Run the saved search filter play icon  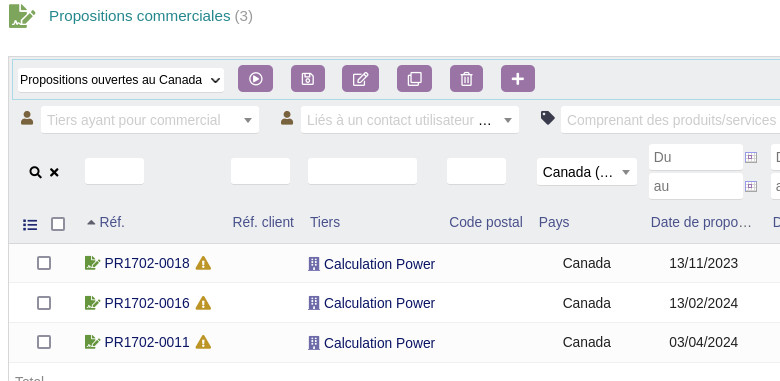tap(255, 79)
